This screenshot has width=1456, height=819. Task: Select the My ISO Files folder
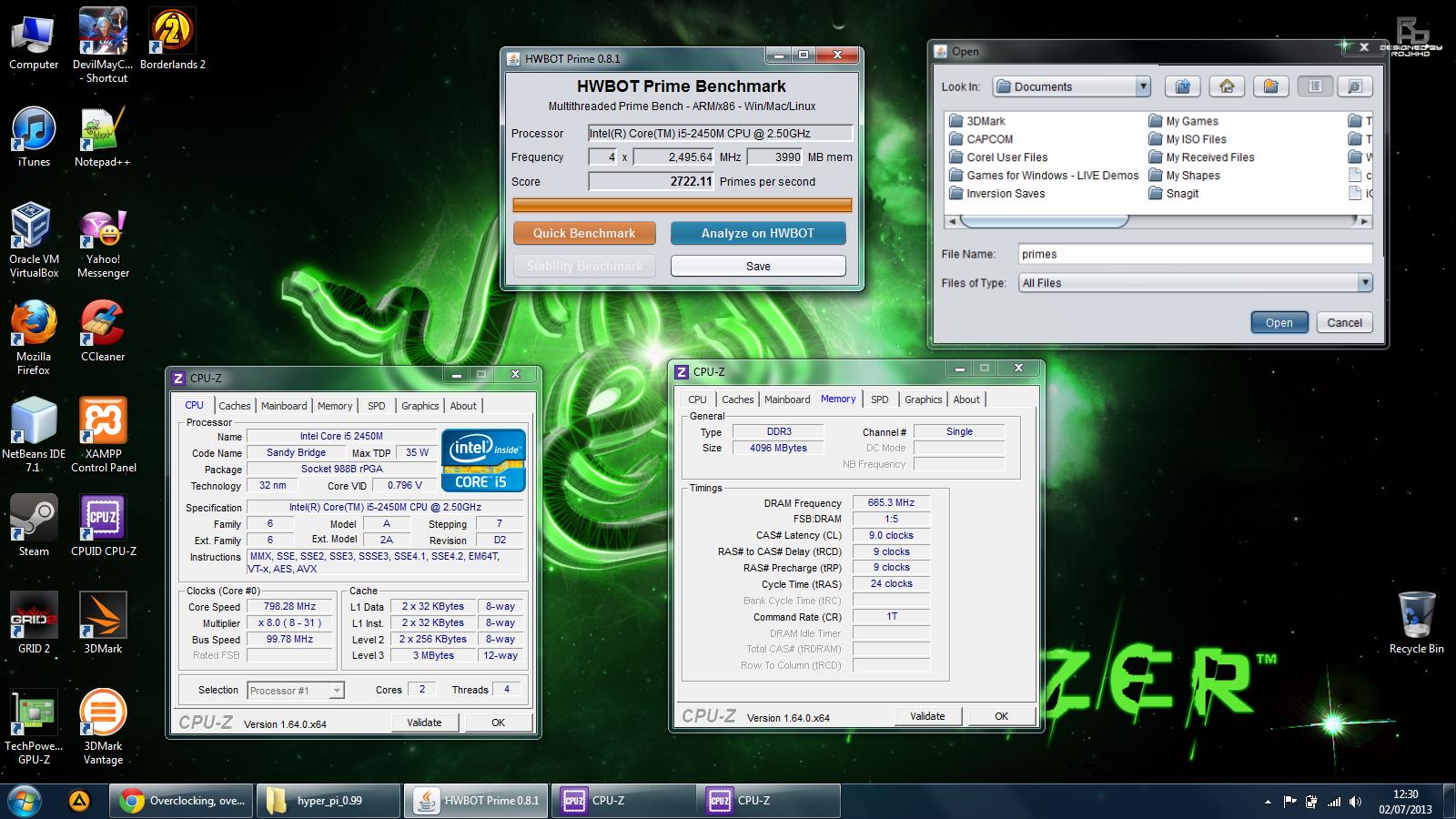(x=1188, y=139)
